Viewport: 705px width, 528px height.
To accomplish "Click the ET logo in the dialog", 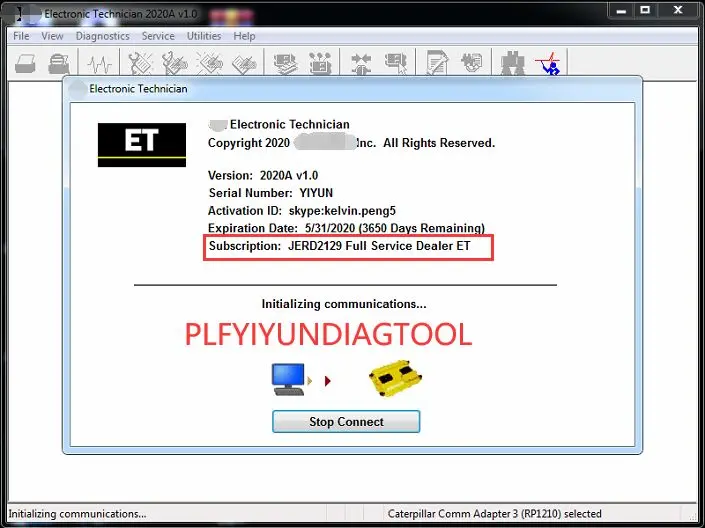I will pos(142,145).
